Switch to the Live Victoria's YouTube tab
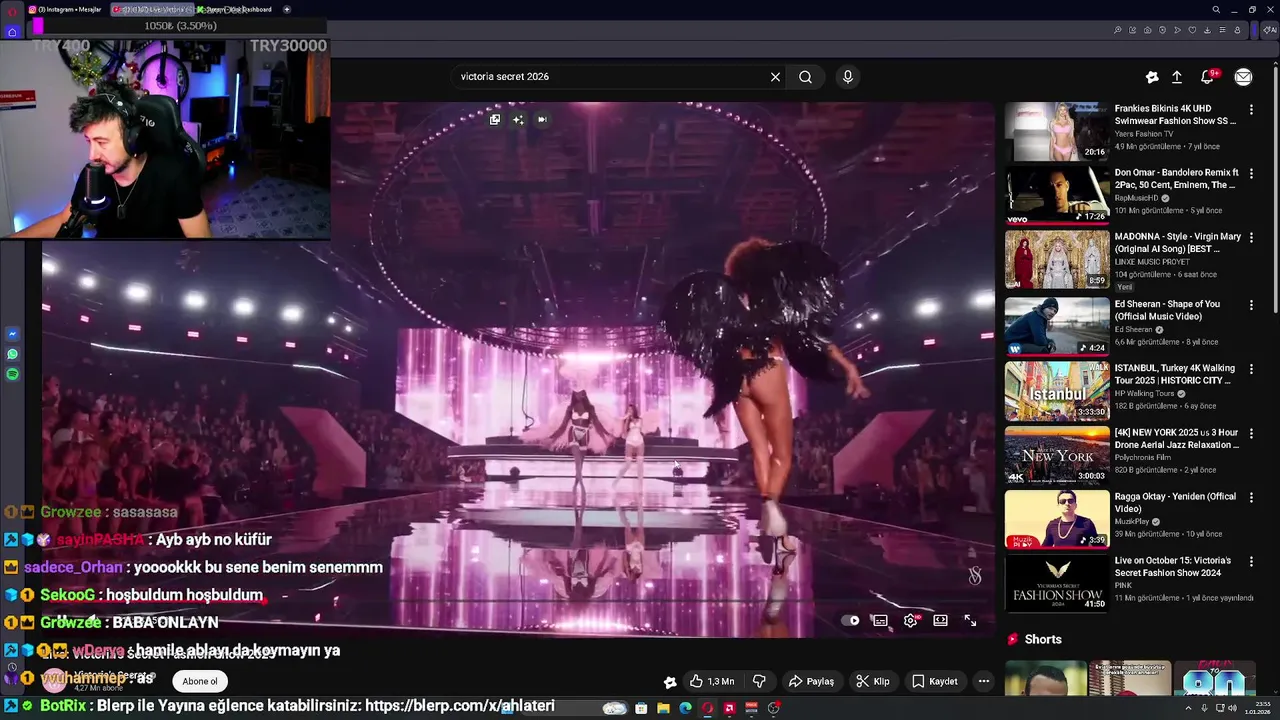This screenshot has width=1280, height=720. [150, 9]
